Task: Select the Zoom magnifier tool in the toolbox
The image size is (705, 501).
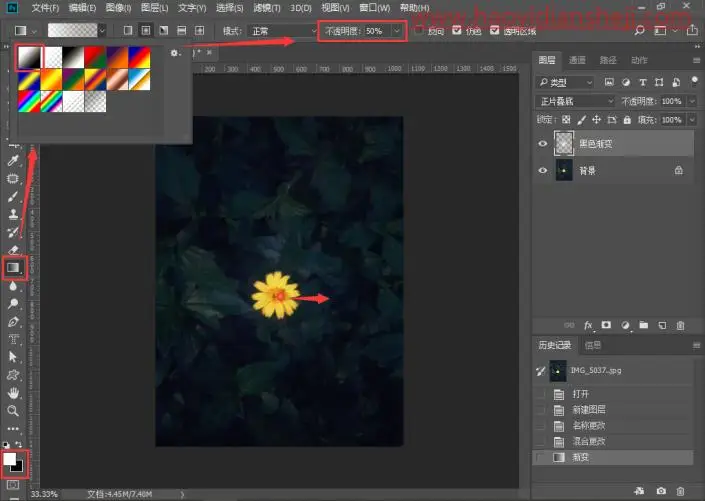Action: 13,411
